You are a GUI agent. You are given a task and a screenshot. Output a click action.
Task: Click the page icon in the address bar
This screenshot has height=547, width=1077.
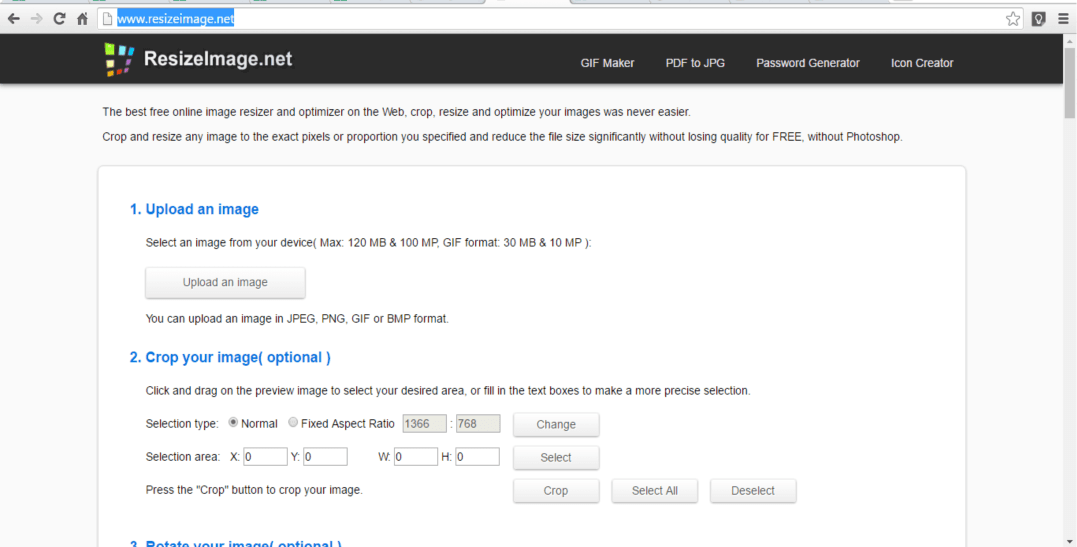point(107,19)
